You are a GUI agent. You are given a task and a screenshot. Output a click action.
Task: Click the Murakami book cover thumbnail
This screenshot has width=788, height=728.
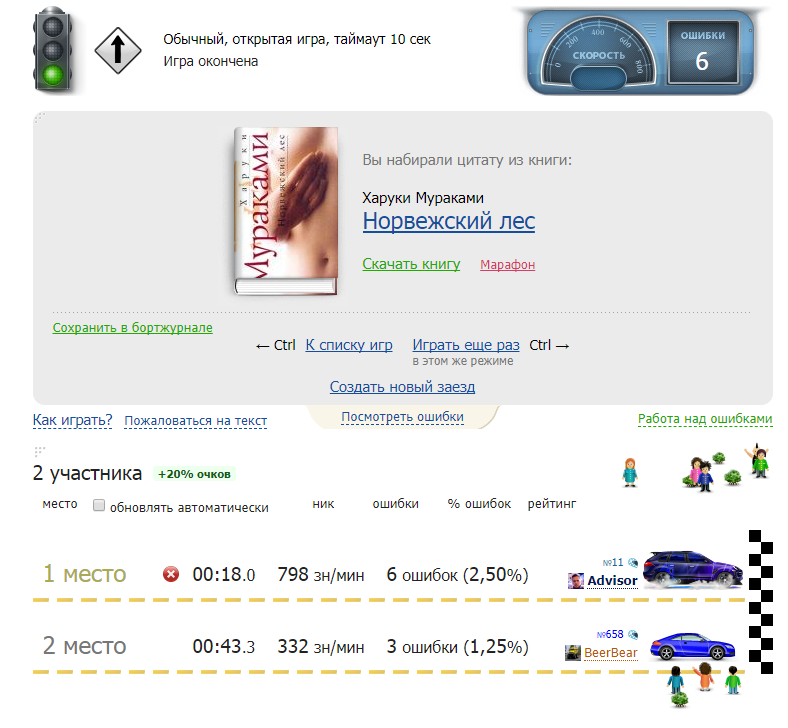point(286,211)
